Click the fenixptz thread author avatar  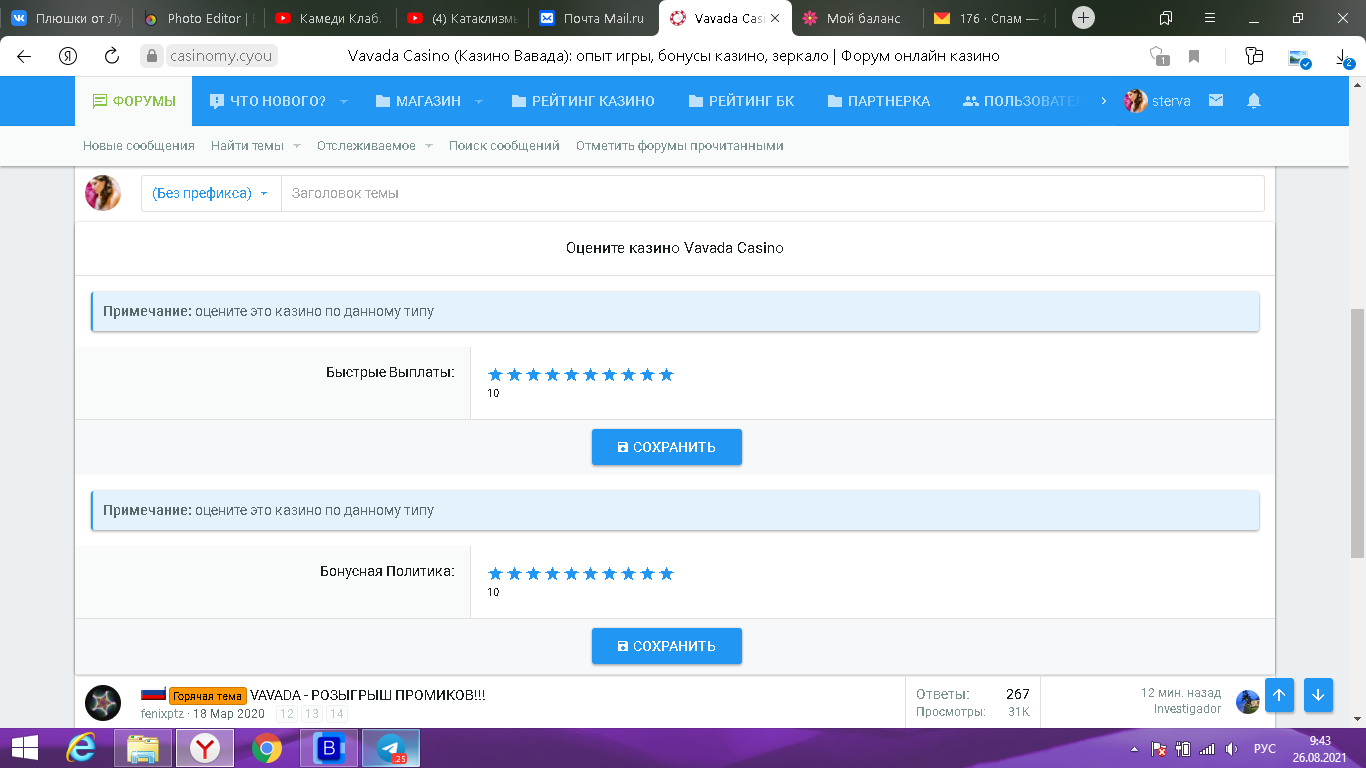(103, 703)
